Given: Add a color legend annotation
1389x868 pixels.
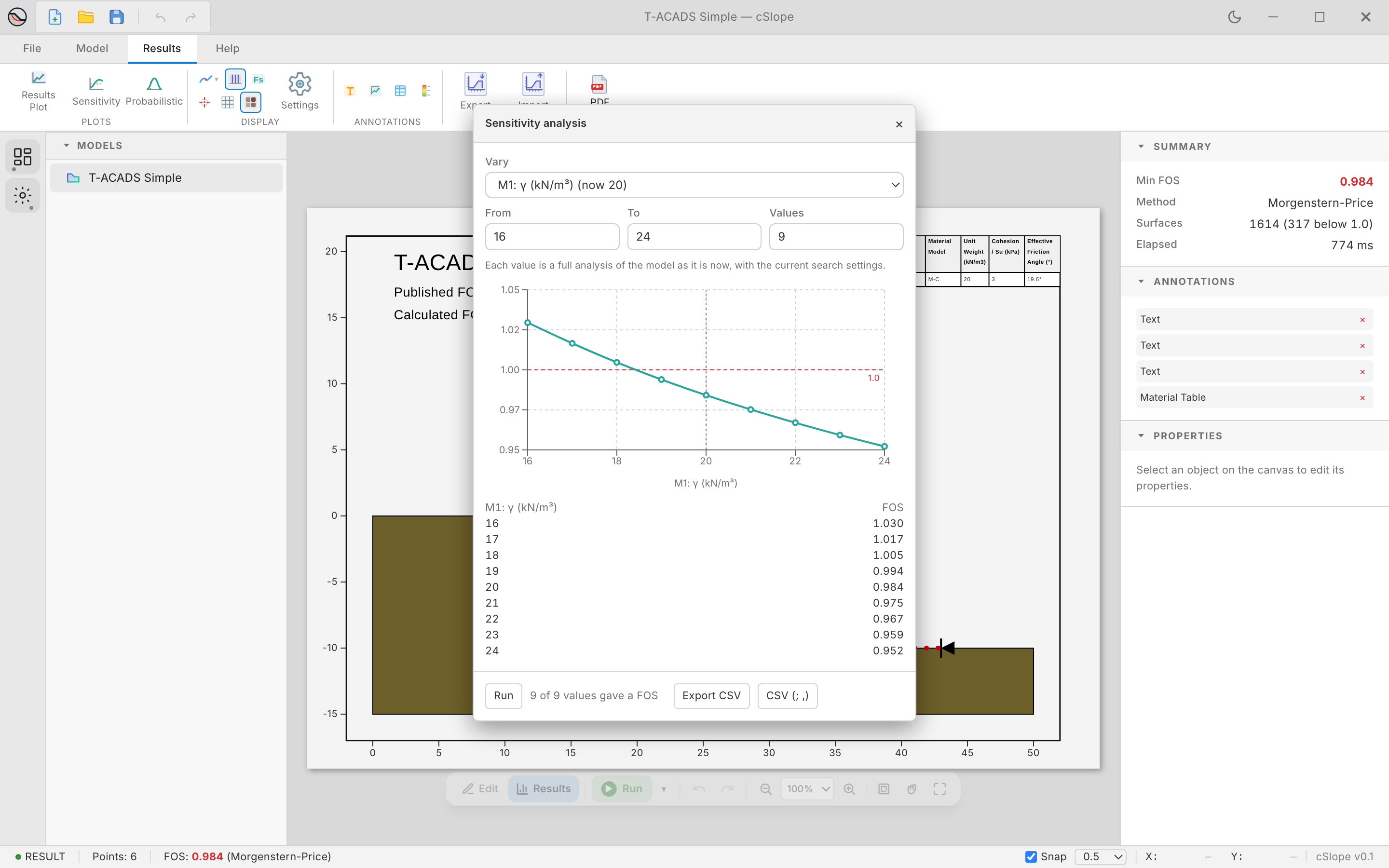Looking at the screenshot, I should point(426,91).
